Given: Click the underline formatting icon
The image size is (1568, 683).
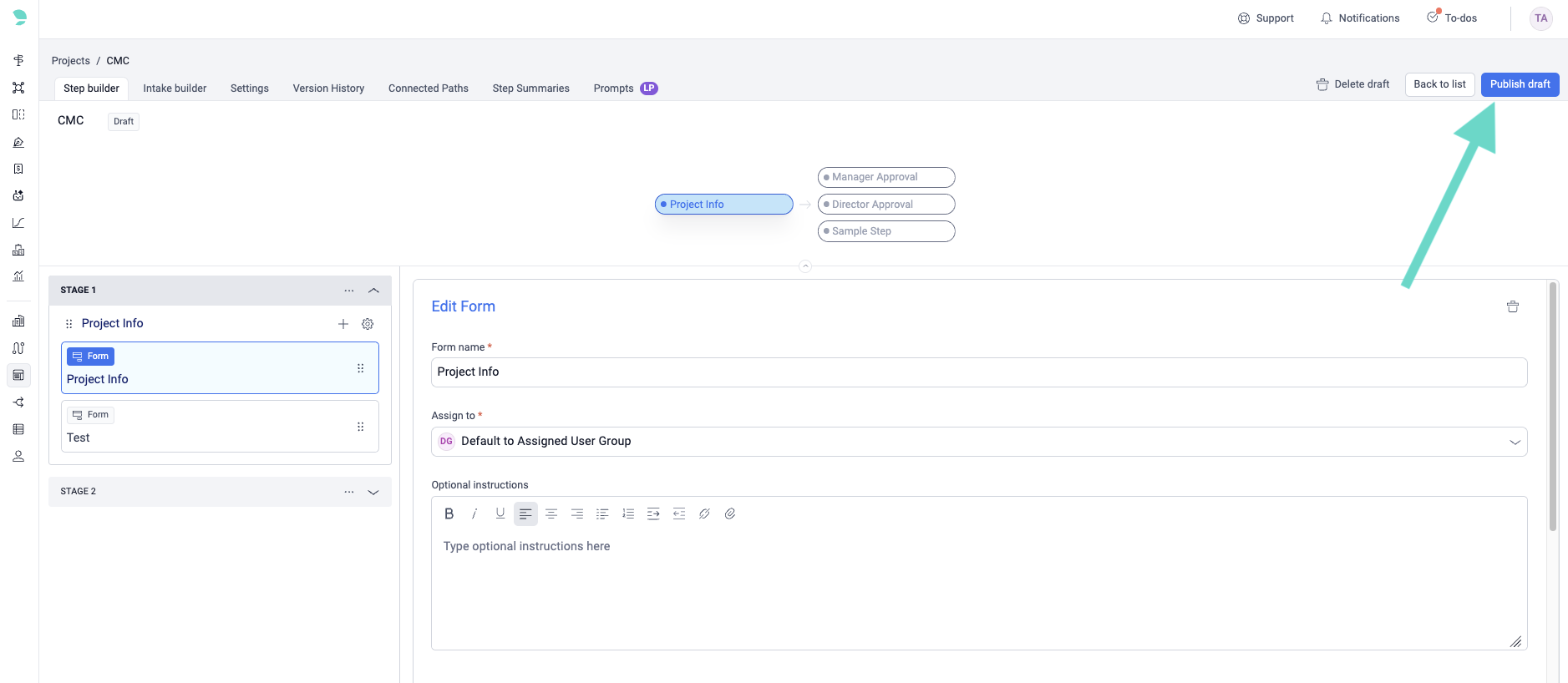Looking at the screenshot, I should click(500, 514).
